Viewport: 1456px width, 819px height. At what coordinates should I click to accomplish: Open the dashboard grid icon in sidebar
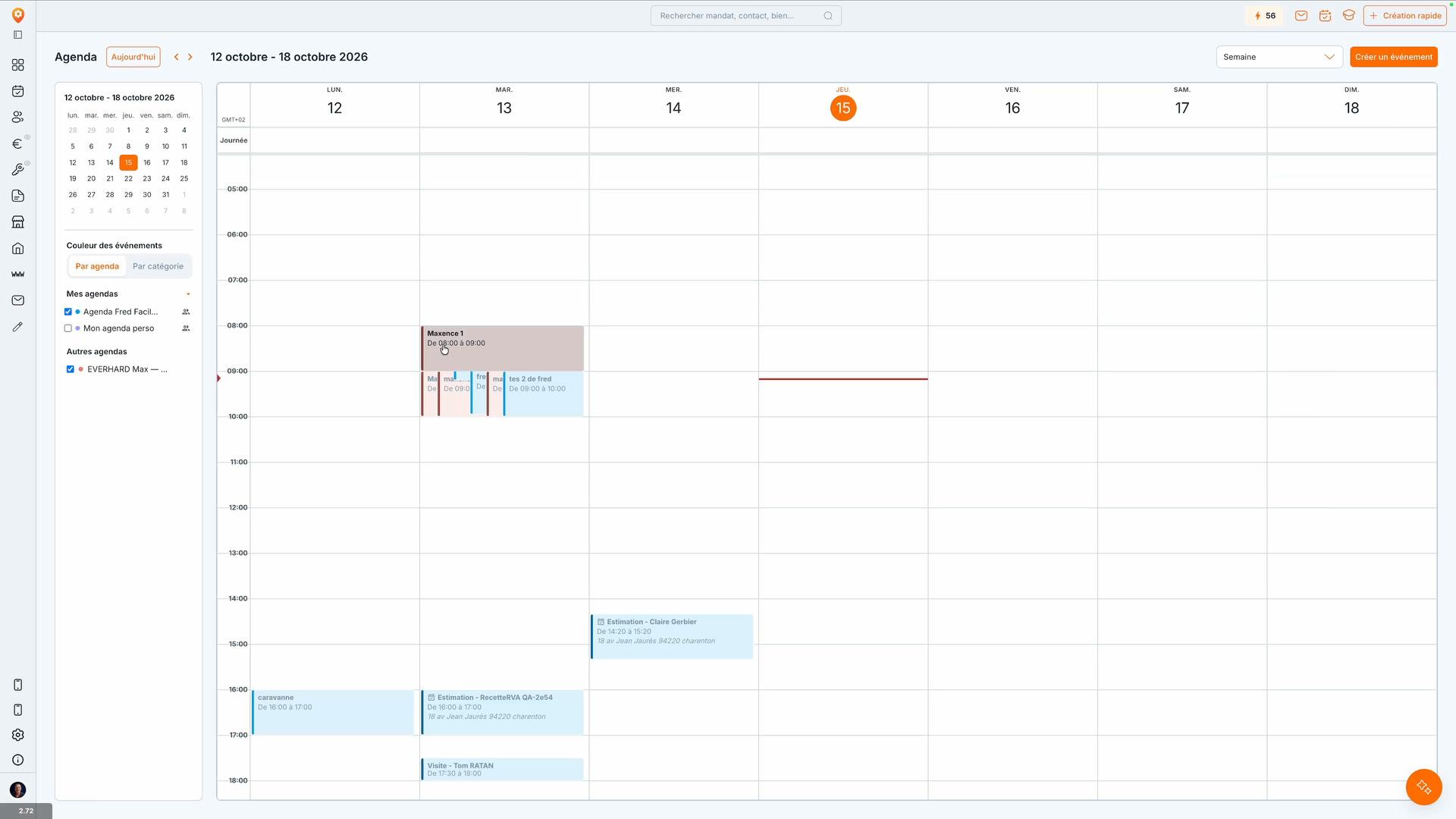(18, 65)
